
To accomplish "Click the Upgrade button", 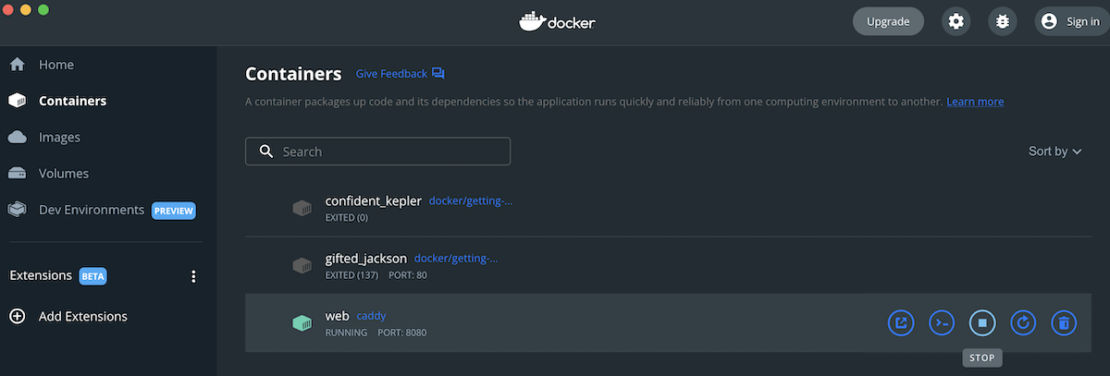I will point(888,21).
